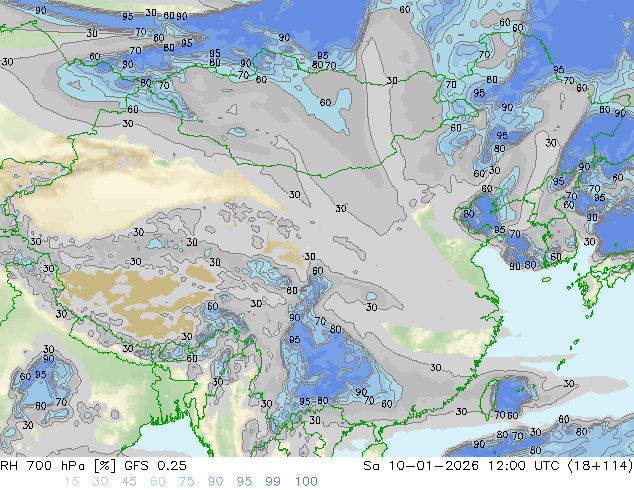
Task: Select legend value 15 below the map
Action: [x=71, y=482]
